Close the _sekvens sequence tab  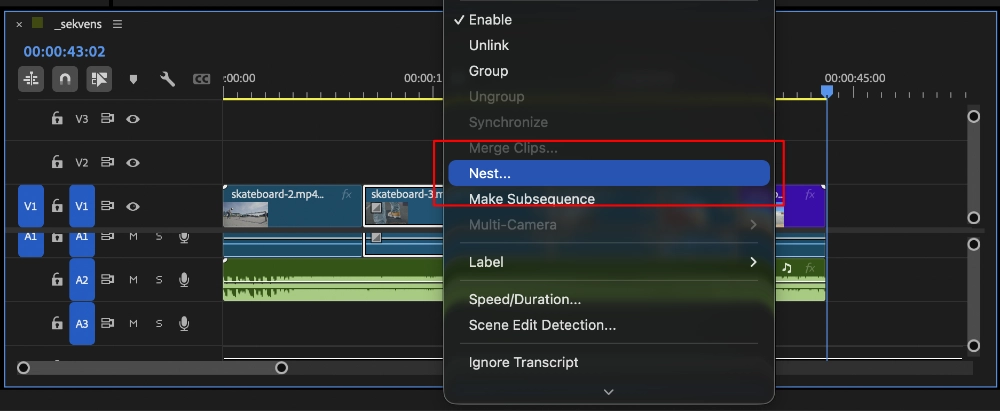(x=19, y=24)
